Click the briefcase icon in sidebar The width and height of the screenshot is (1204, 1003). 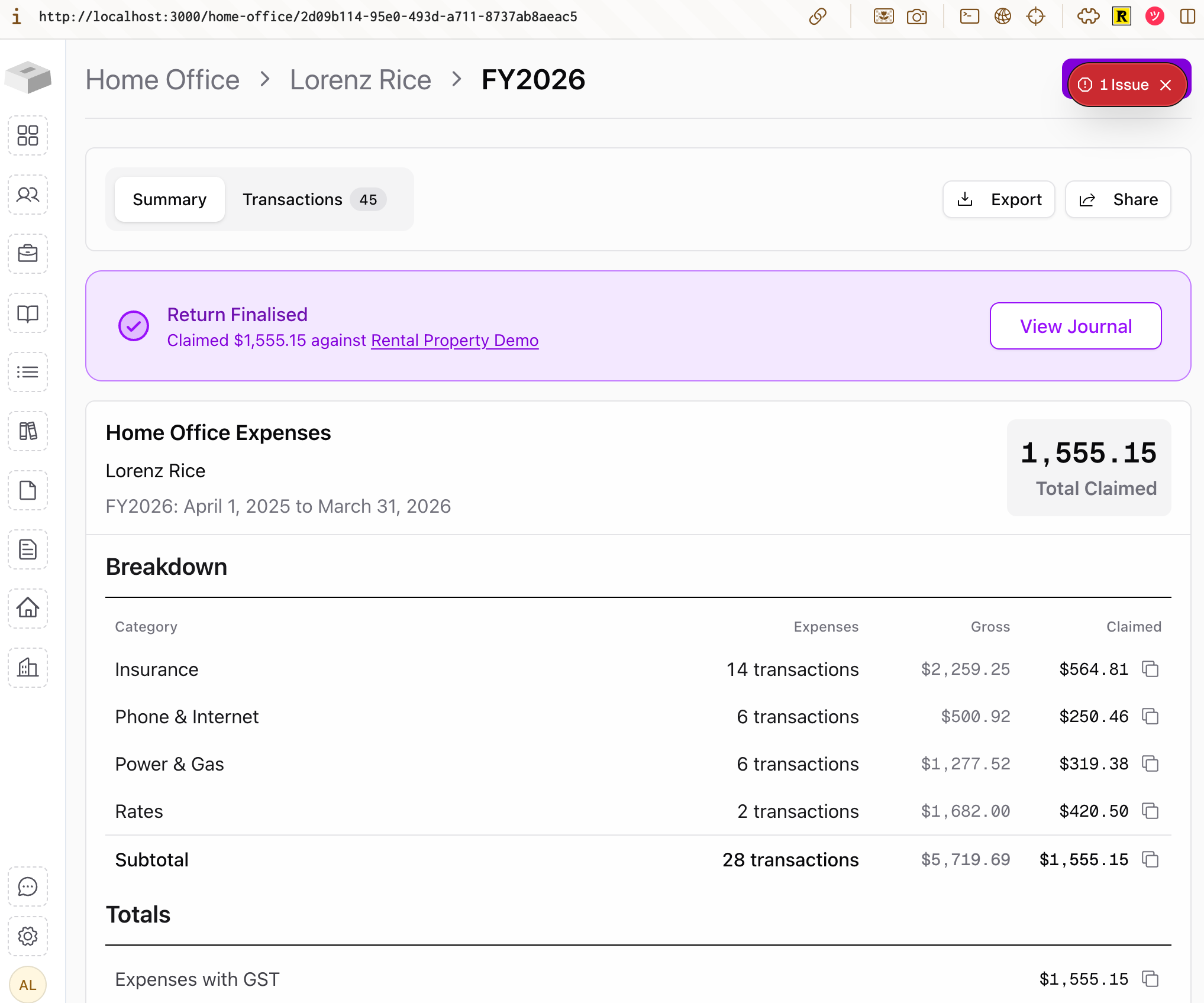point(28,254)
